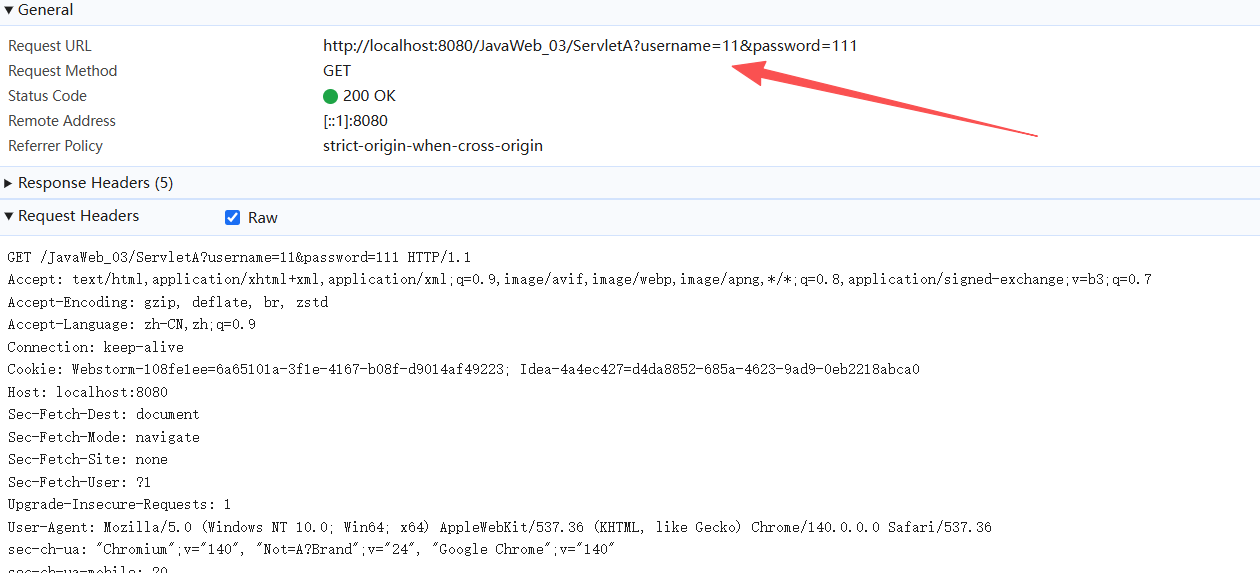
Task: Click the Request URL label
Action: [50, 46]
